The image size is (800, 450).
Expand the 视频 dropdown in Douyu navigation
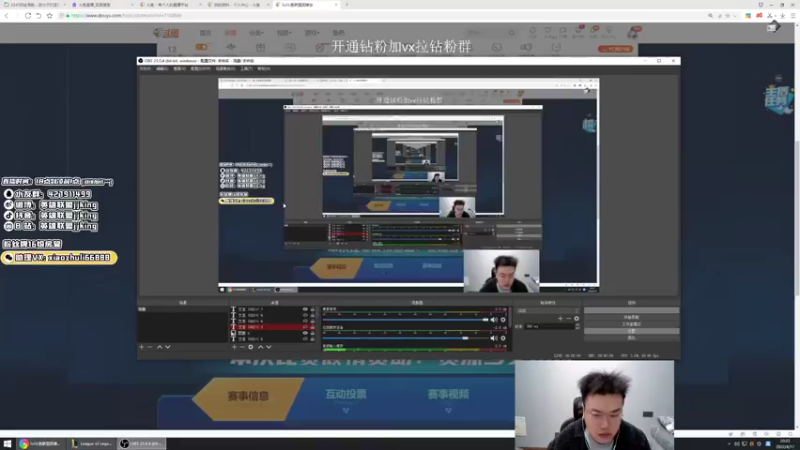(x=284, y=33)
